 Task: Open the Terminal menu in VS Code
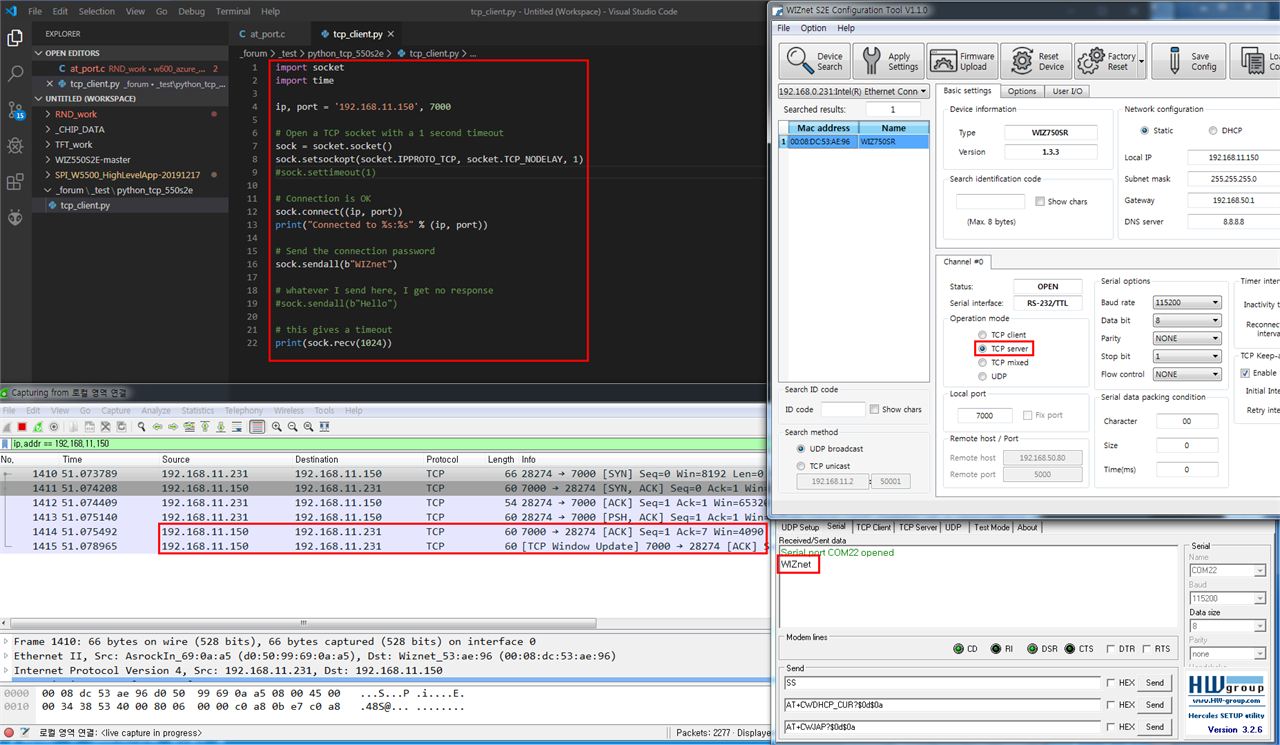point(233,11)
